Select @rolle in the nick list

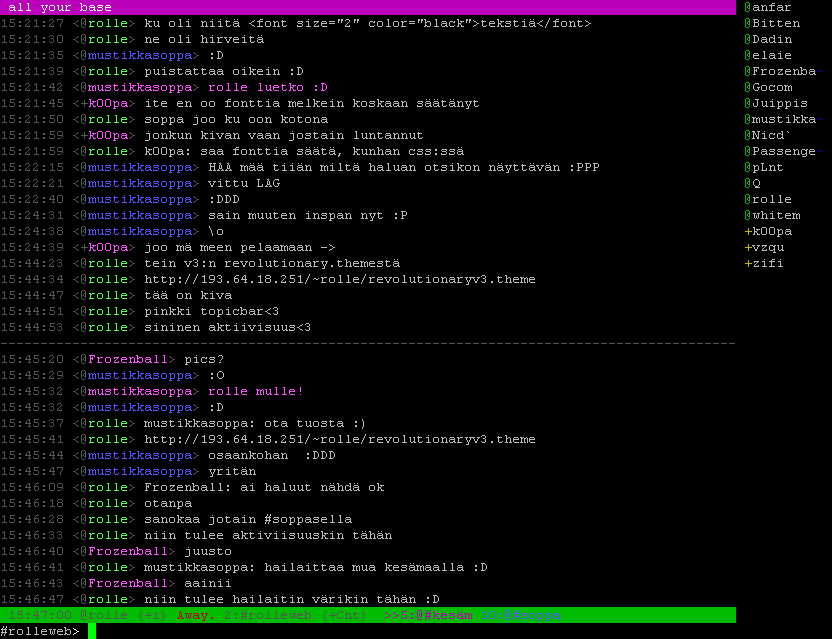tap(768, 199)
